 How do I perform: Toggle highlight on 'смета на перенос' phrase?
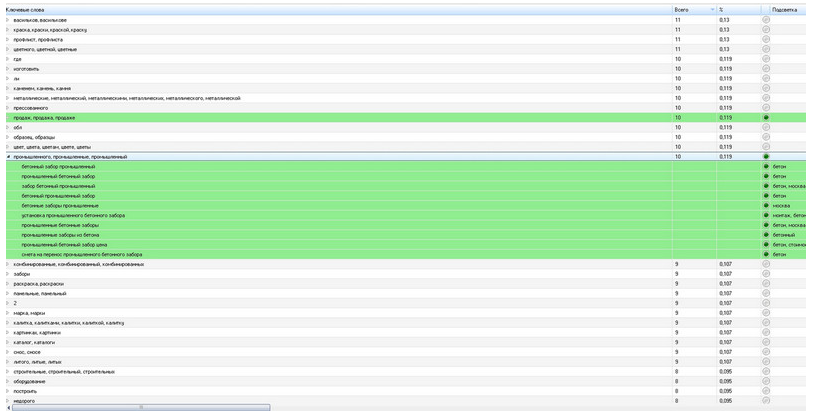pos(766,255)
